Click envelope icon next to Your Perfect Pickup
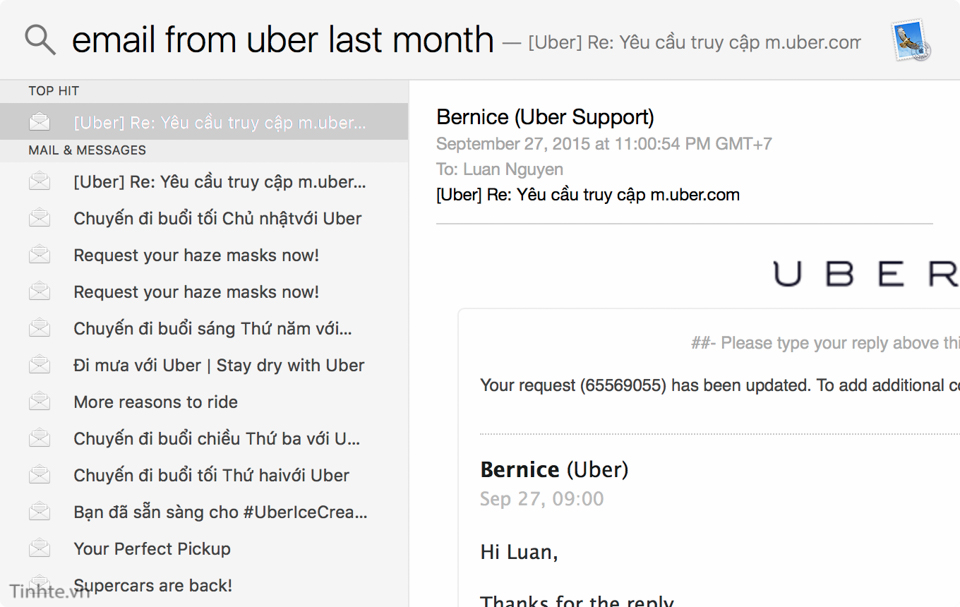The height and width of the screenshot is (607, 960). pos(39,548)
